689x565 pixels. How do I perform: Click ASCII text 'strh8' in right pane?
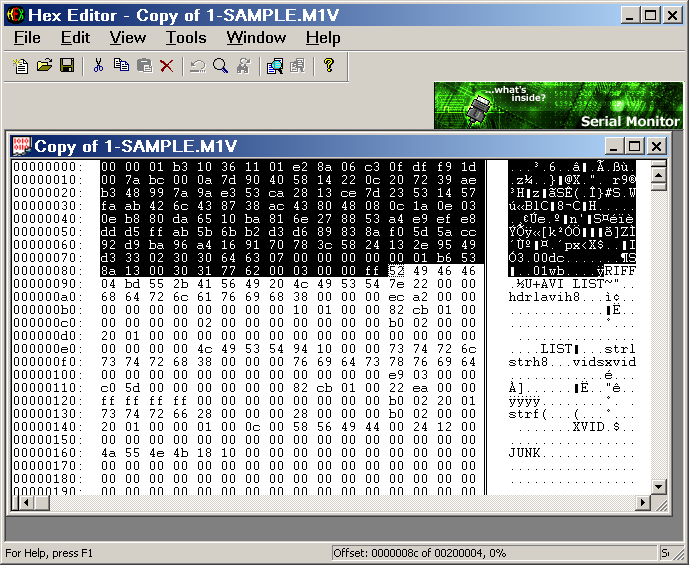[528, 362]
